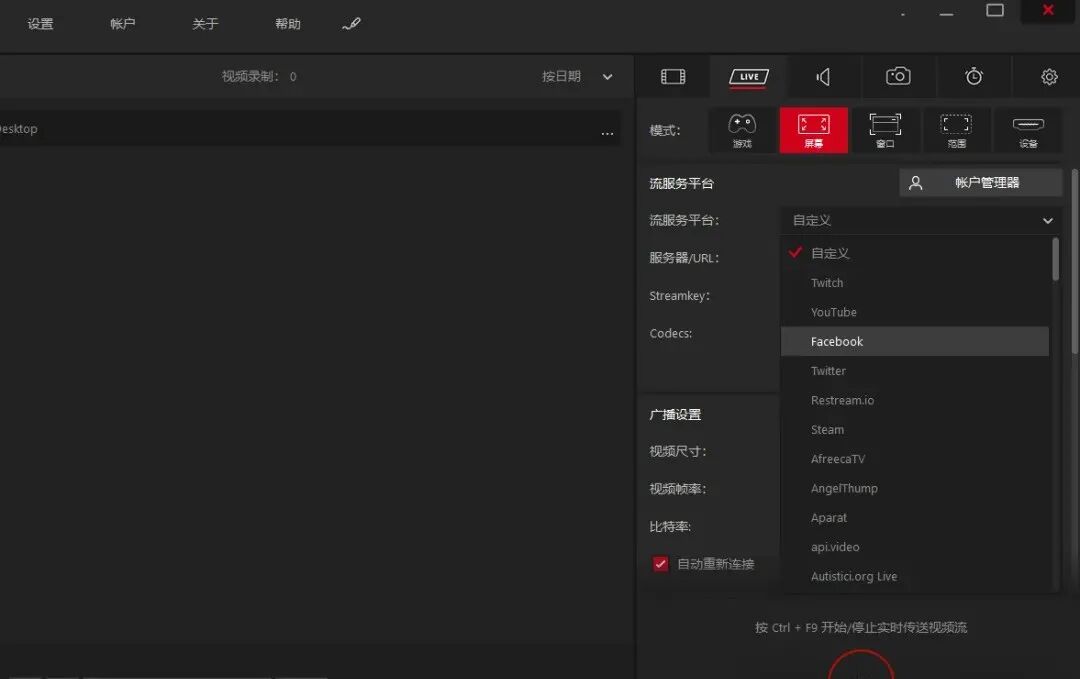This screenshot has width=1080, height=679.
Task: Click the 视频帧率 label
Action: click(x=678, y=489)
